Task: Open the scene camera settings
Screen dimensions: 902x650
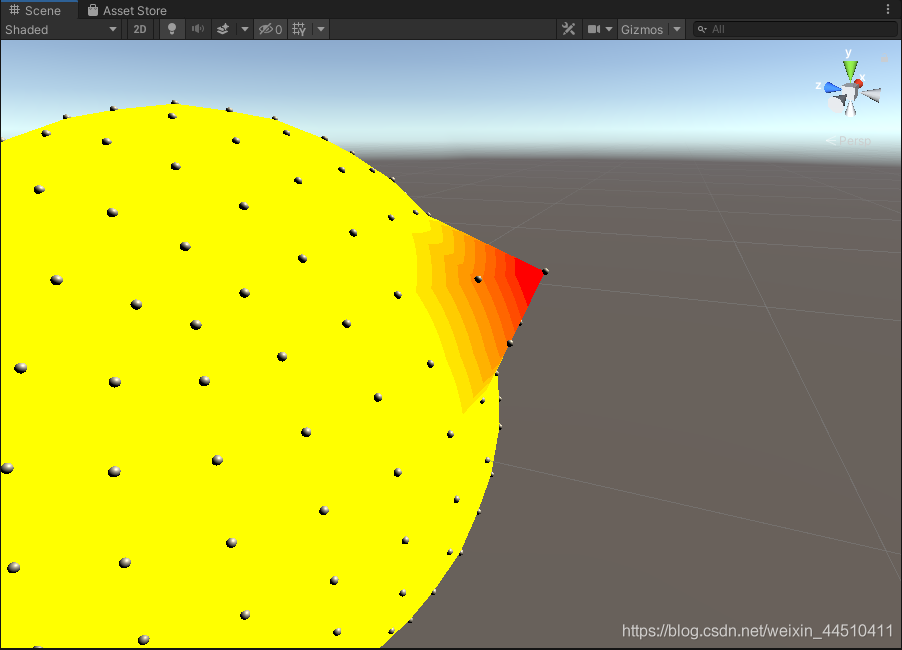Action: (599, 29)
